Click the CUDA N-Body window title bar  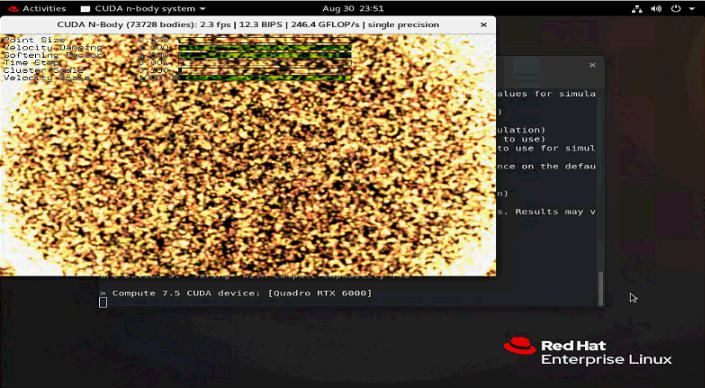(248, 25)
